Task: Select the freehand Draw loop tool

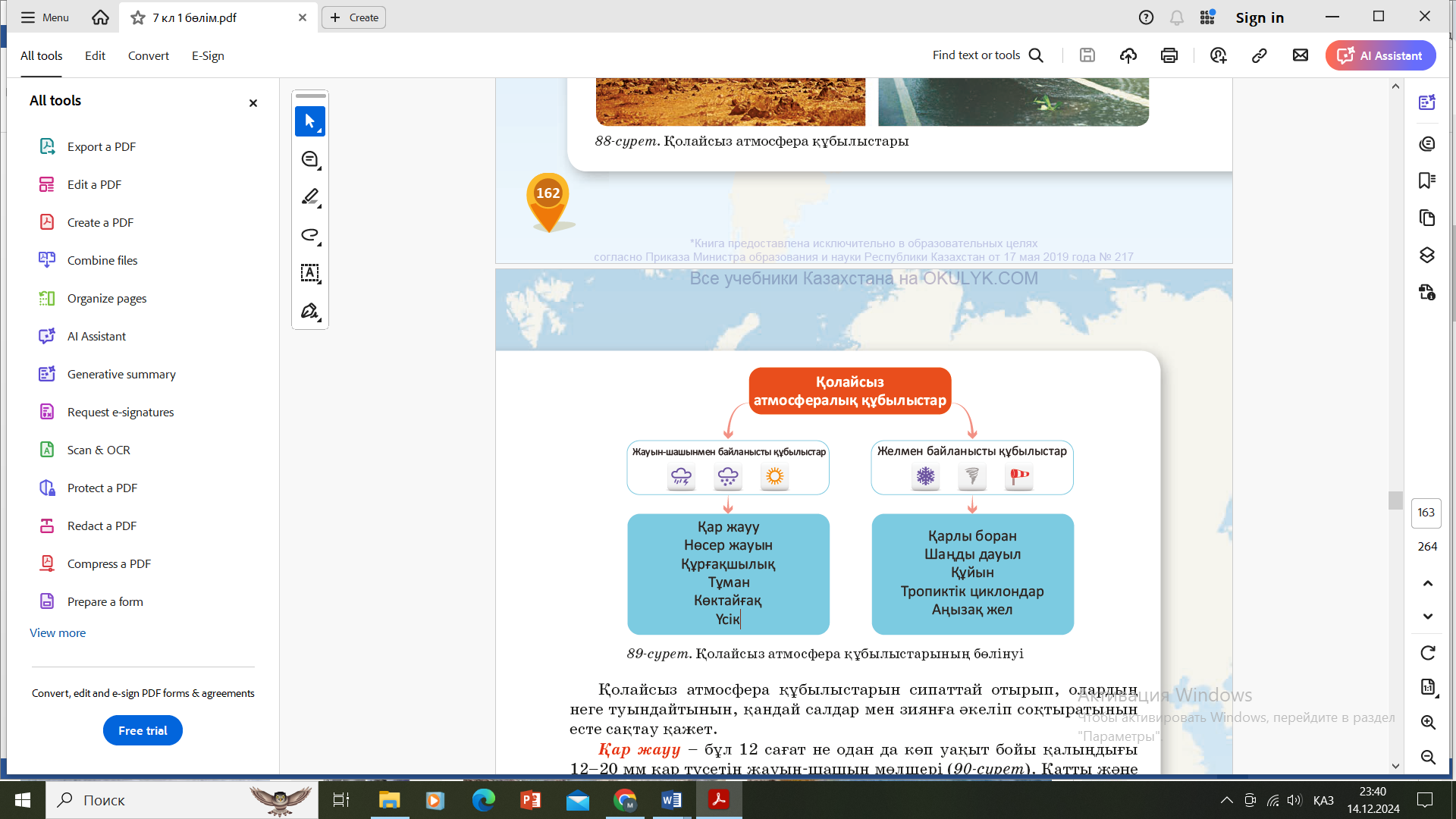Action: click(x=309, y=235)
